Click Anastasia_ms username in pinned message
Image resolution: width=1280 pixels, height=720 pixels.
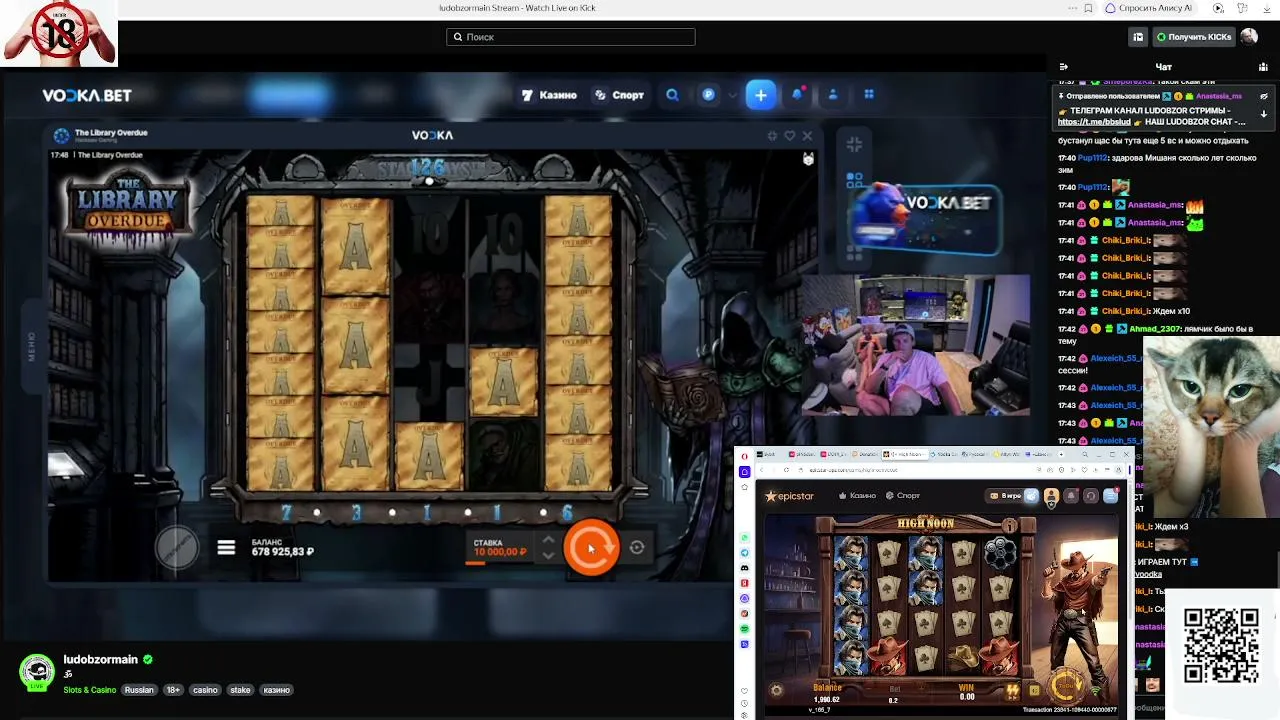point(1219,97)
